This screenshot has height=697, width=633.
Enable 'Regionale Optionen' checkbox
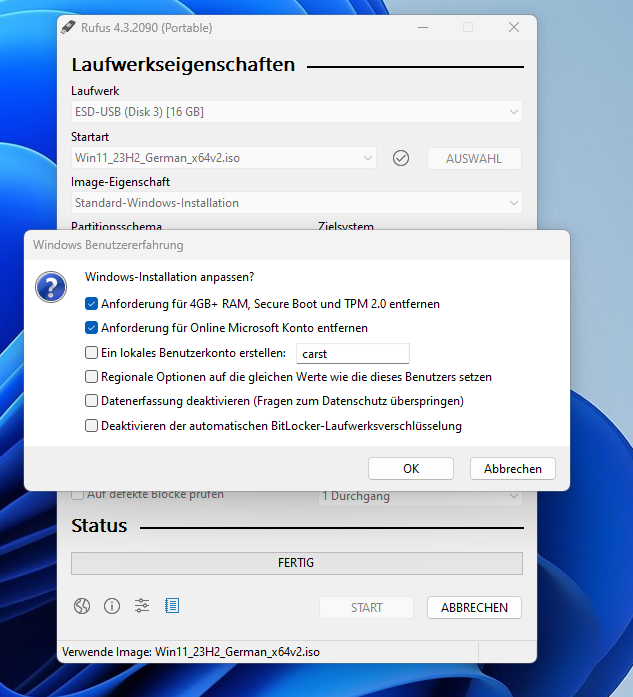(x=92, y=377)
